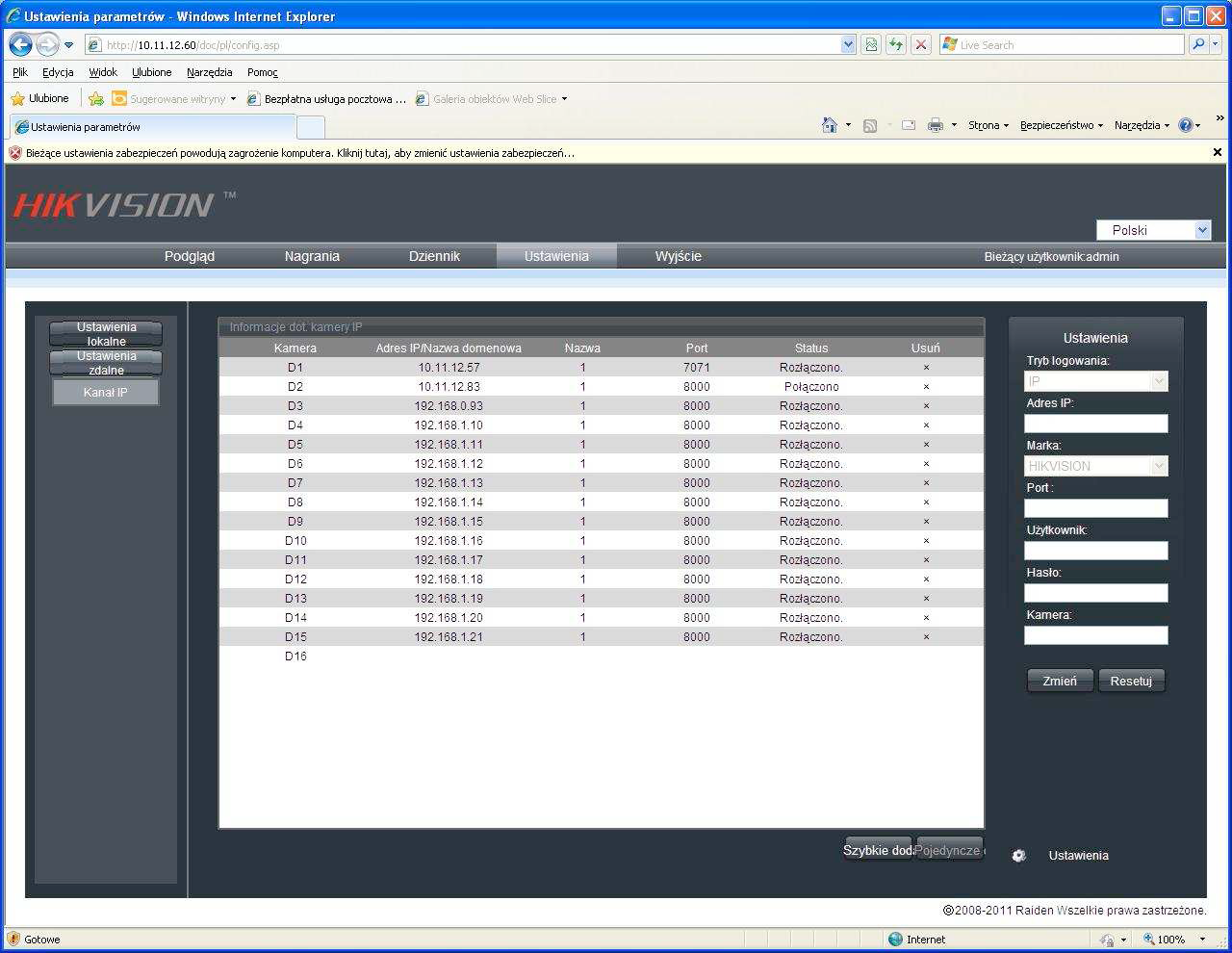Open the Marka HIKVISION dropdown
The image size is (1232, 953).
coord(1159,466)
